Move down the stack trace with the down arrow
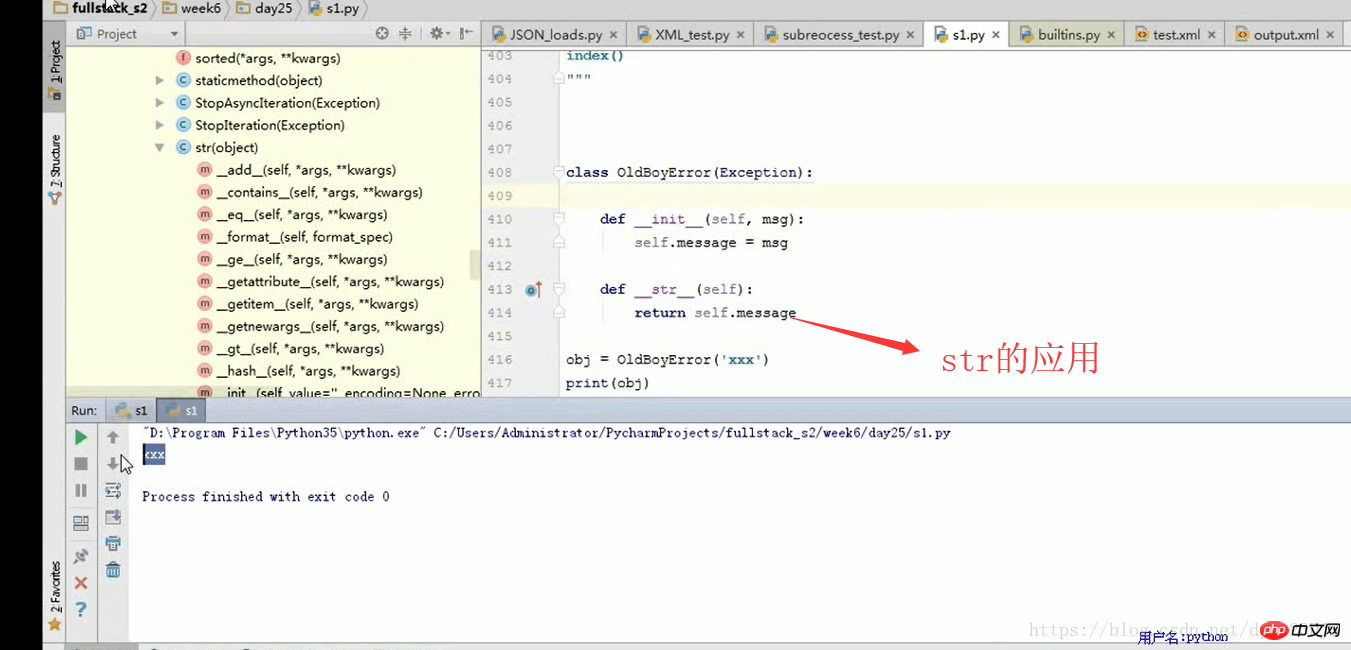The width and height of the screenshot is (1351, 650). pos(113,464)
